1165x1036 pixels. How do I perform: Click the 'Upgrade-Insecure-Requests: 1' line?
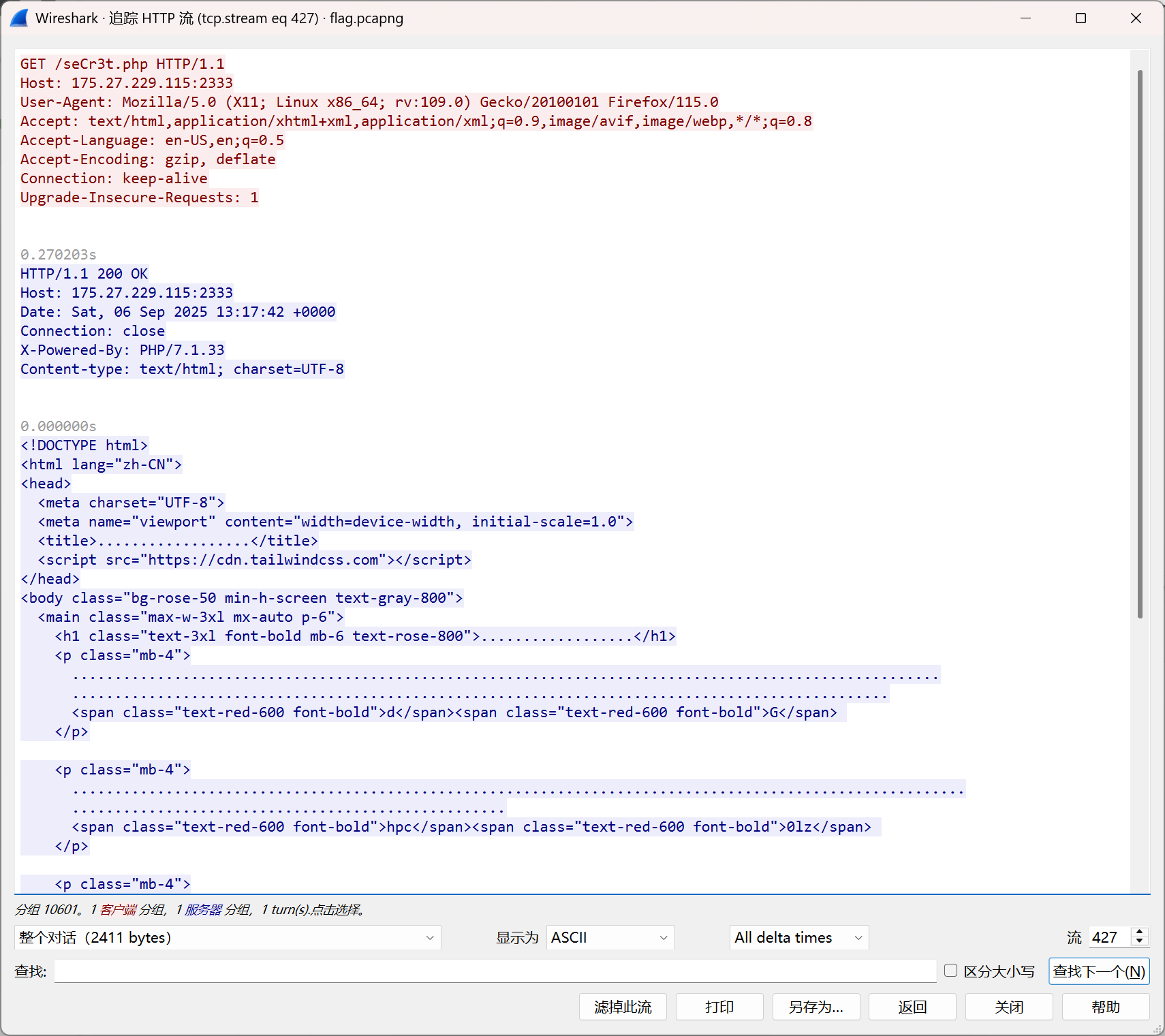pyautogui.click(x=140, y=198)
